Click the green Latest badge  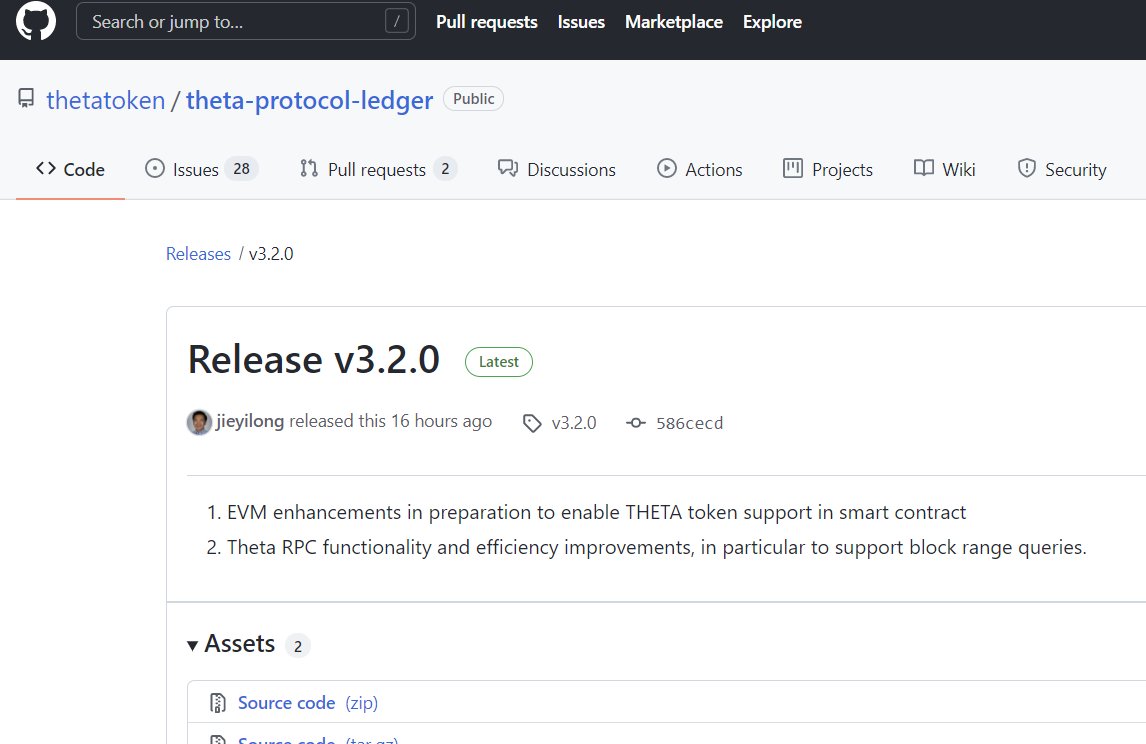(x=498, y=362)
